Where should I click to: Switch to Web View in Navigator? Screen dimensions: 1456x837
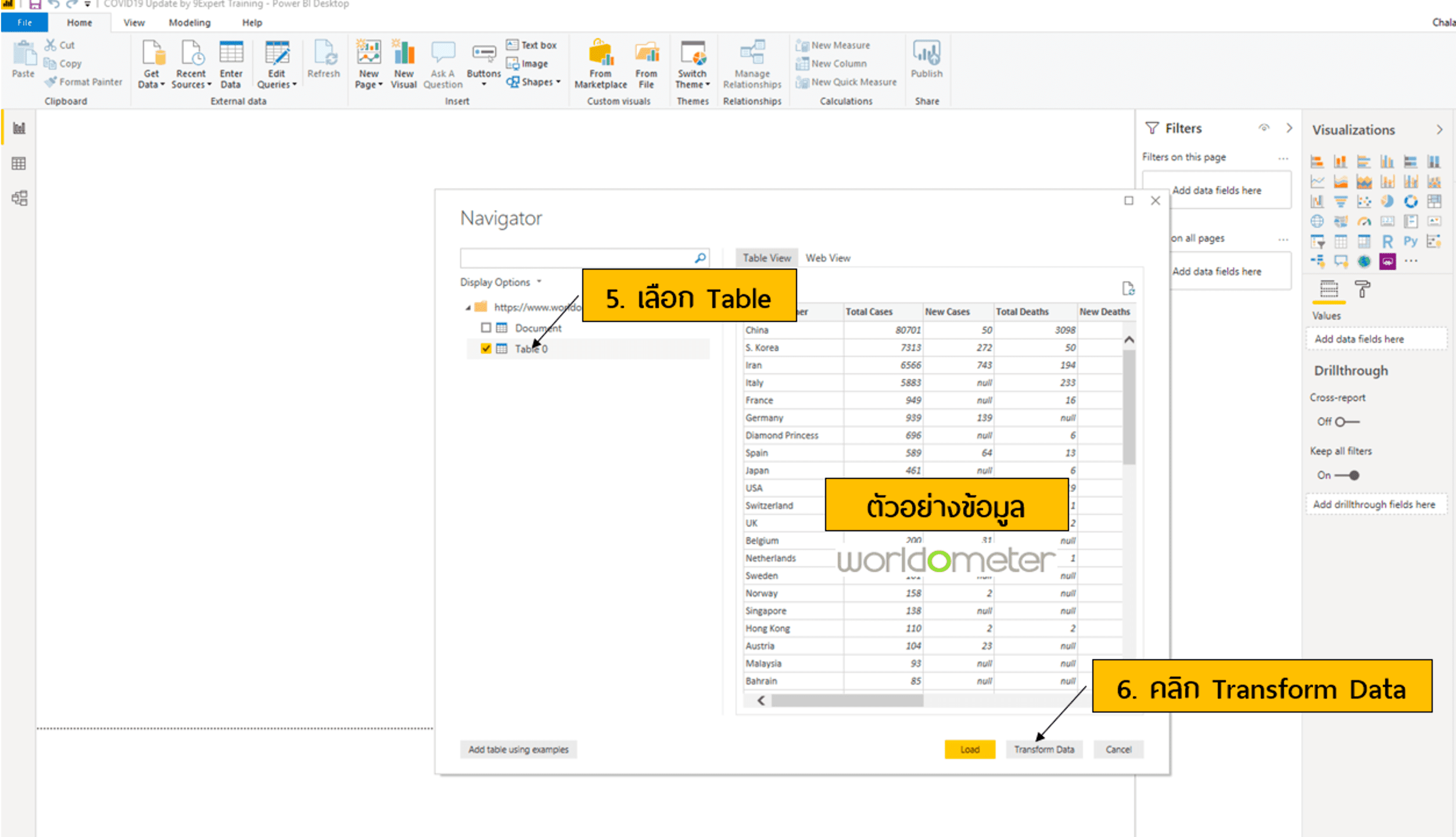point(827,257)
